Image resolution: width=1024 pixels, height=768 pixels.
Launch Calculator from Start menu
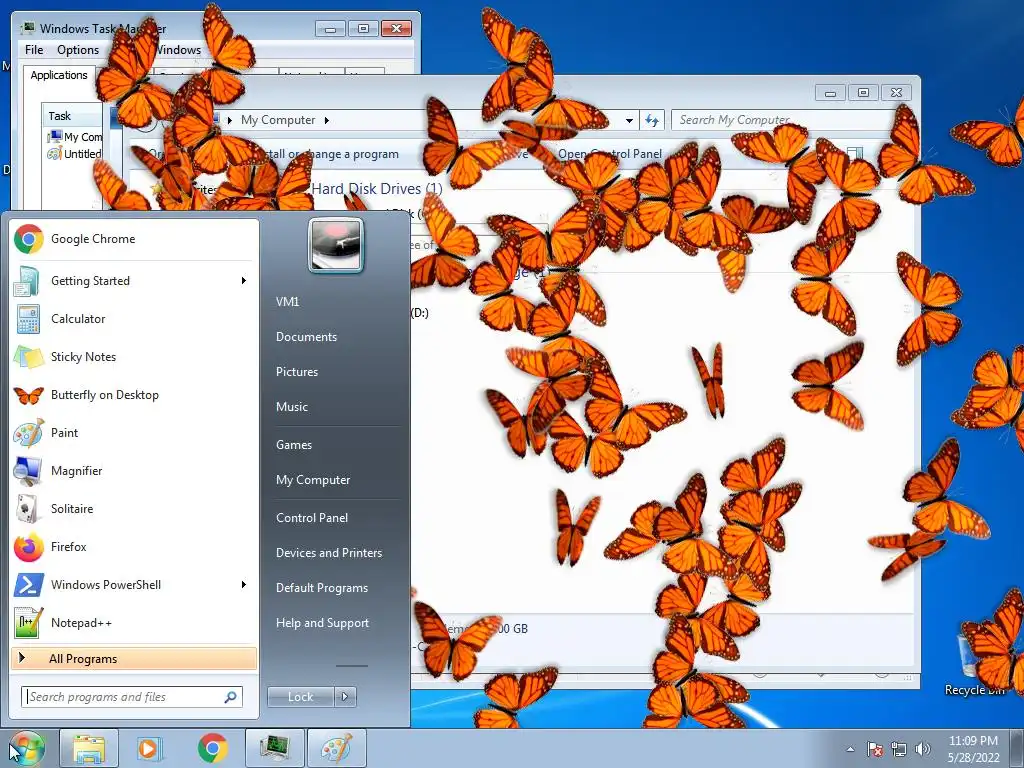134,319
